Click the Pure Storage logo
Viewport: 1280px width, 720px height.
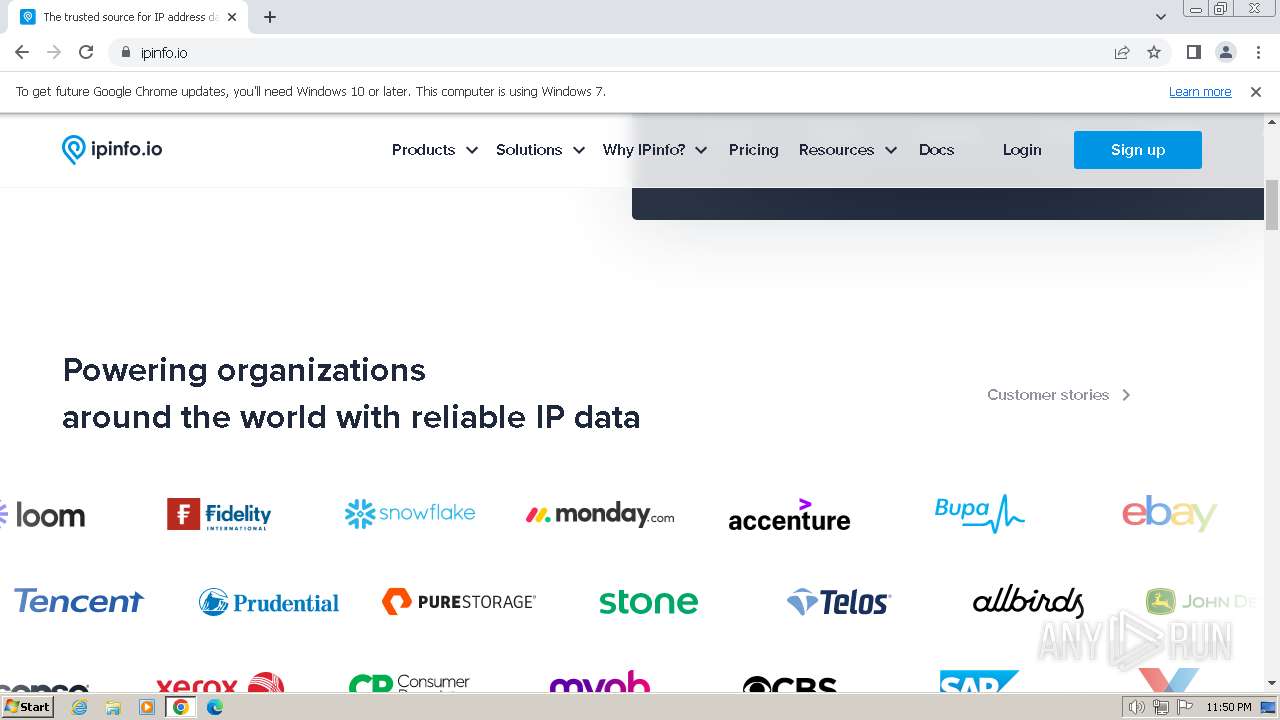point(459,601)
